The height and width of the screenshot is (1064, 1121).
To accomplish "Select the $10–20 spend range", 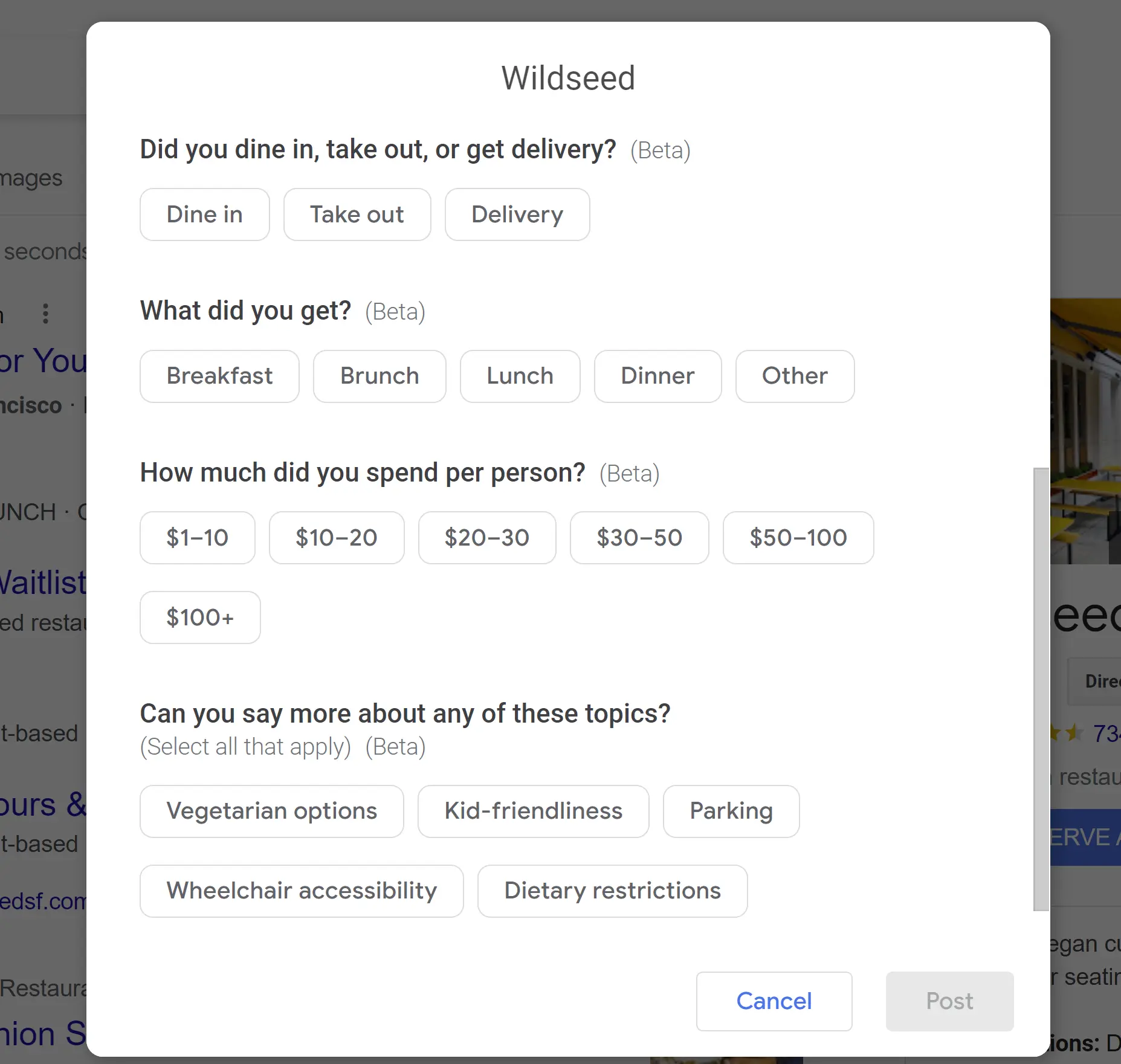I will 336,538.
